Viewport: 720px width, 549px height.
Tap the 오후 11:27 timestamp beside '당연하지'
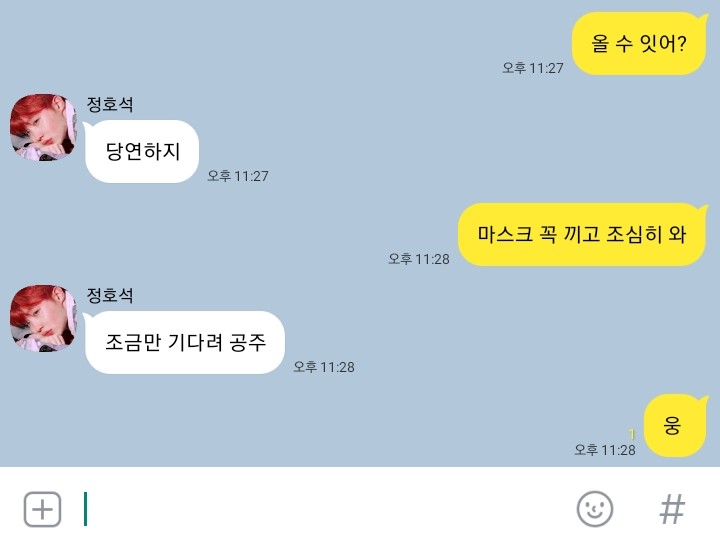(238, 176)
